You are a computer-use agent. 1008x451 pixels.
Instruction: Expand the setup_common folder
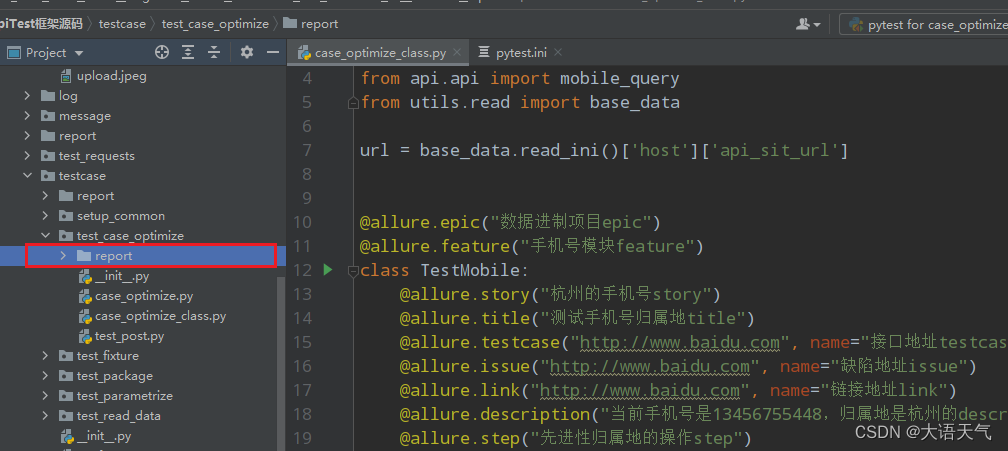tap(45, 216)
